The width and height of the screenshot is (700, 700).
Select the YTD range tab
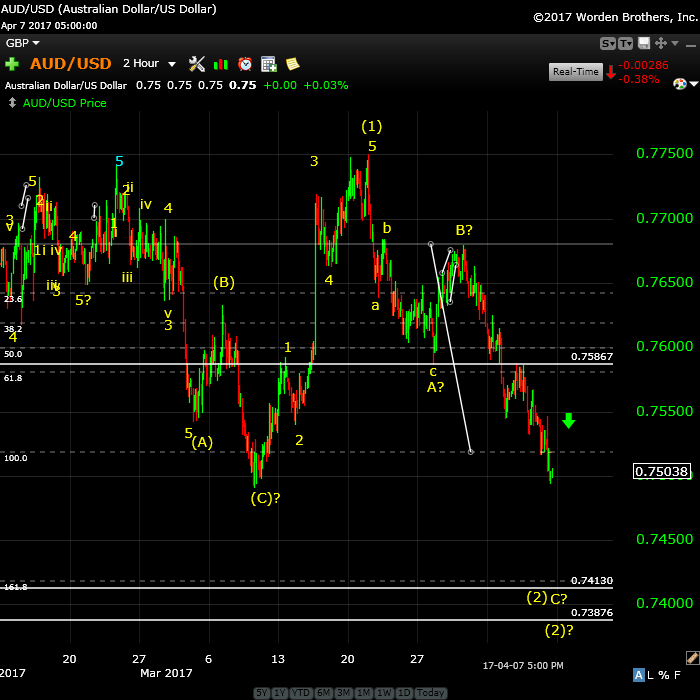[x=301, y=693]
